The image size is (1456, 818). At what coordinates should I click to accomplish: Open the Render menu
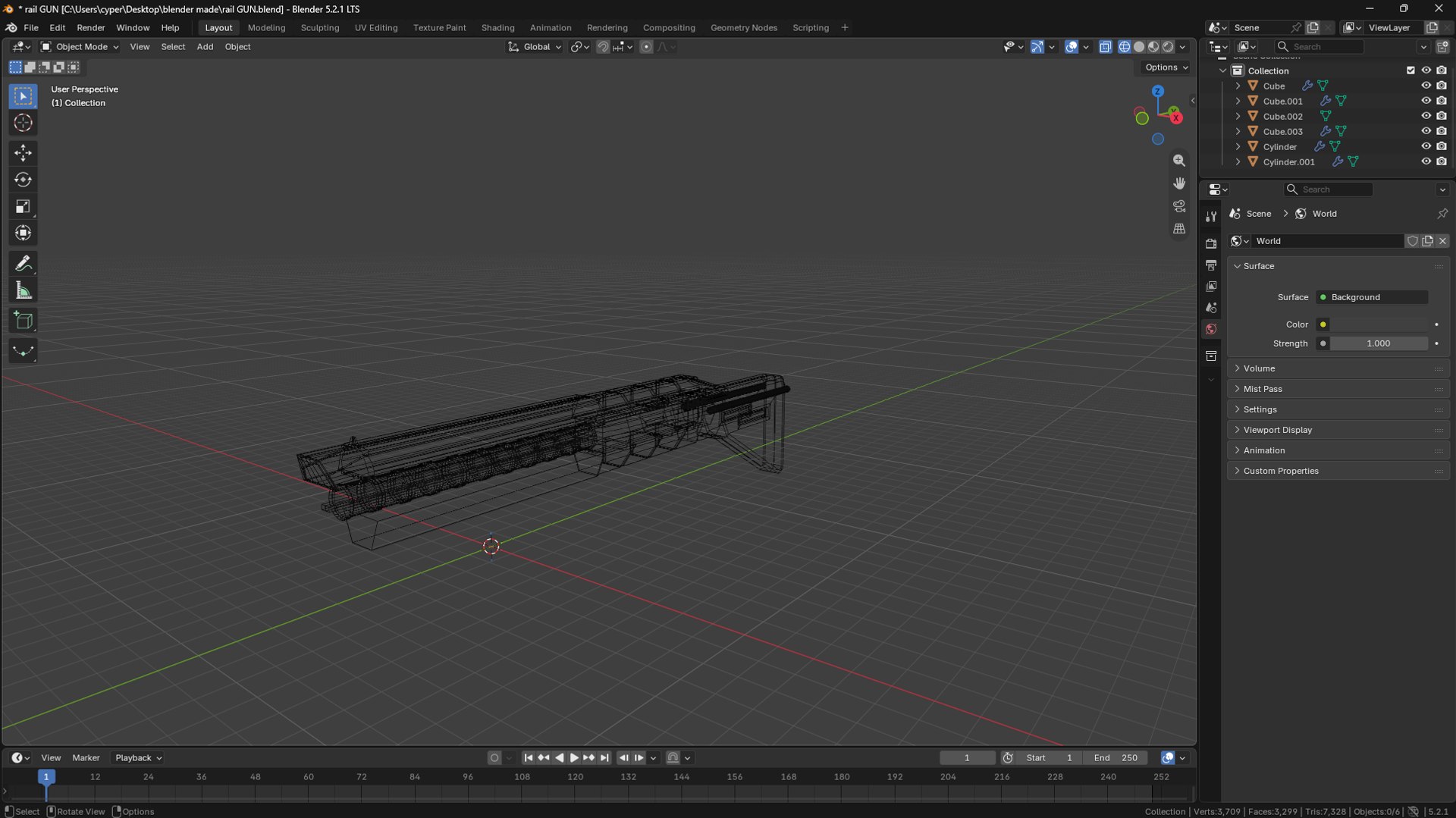[91, 27]
